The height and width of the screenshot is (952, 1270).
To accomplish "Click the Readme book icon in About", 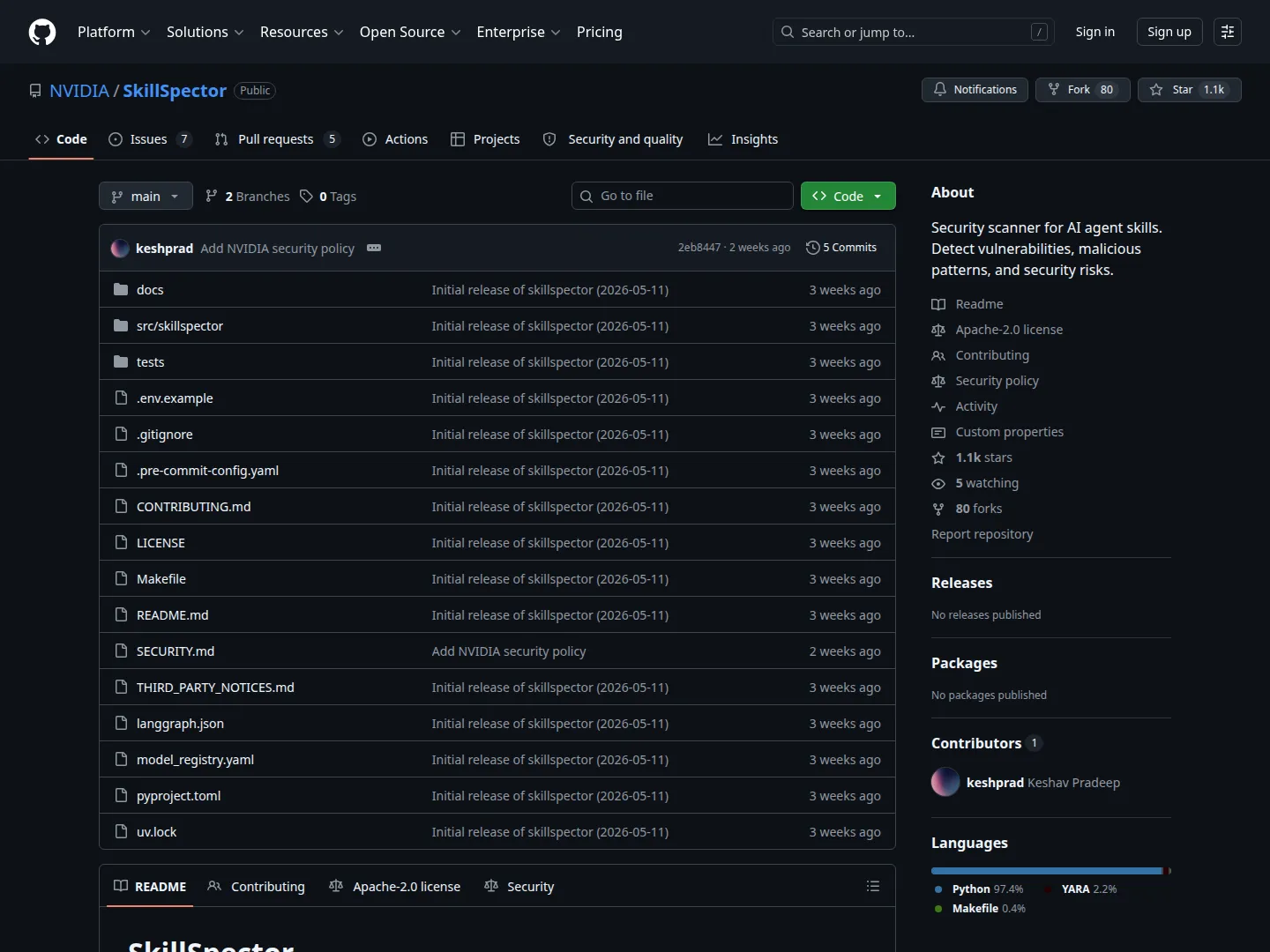I will click(938, 304).
